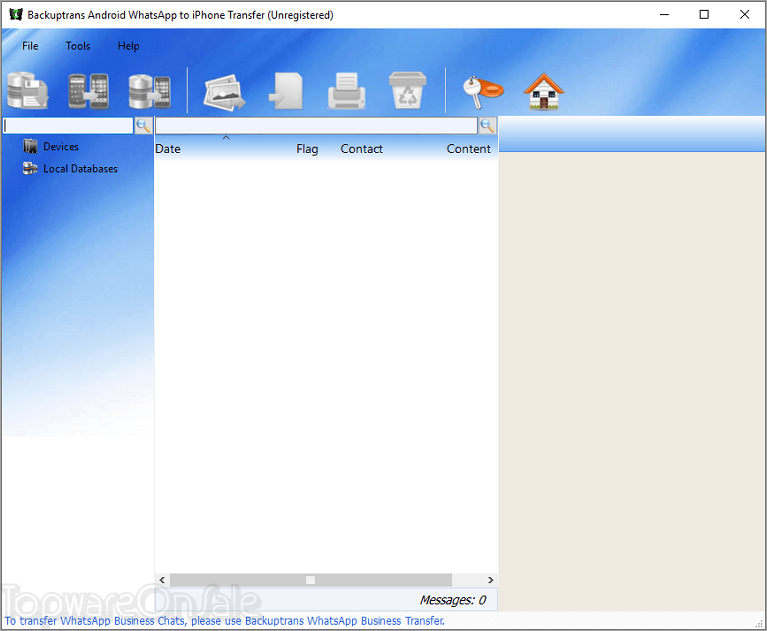Select the Devices tree item
The height and width of the screenshot is (631, 767).
coord(61,147)
